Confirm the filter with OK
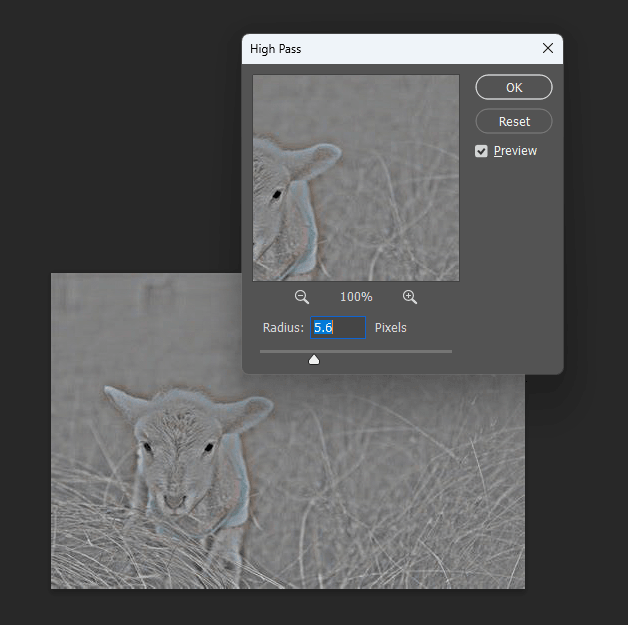 pyautogui.click(x=513, y=88)
